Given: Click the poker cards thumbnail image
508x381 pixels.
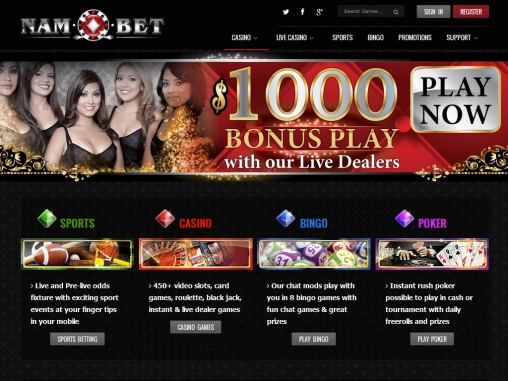Looking at the screenshot, I should 432,254.
